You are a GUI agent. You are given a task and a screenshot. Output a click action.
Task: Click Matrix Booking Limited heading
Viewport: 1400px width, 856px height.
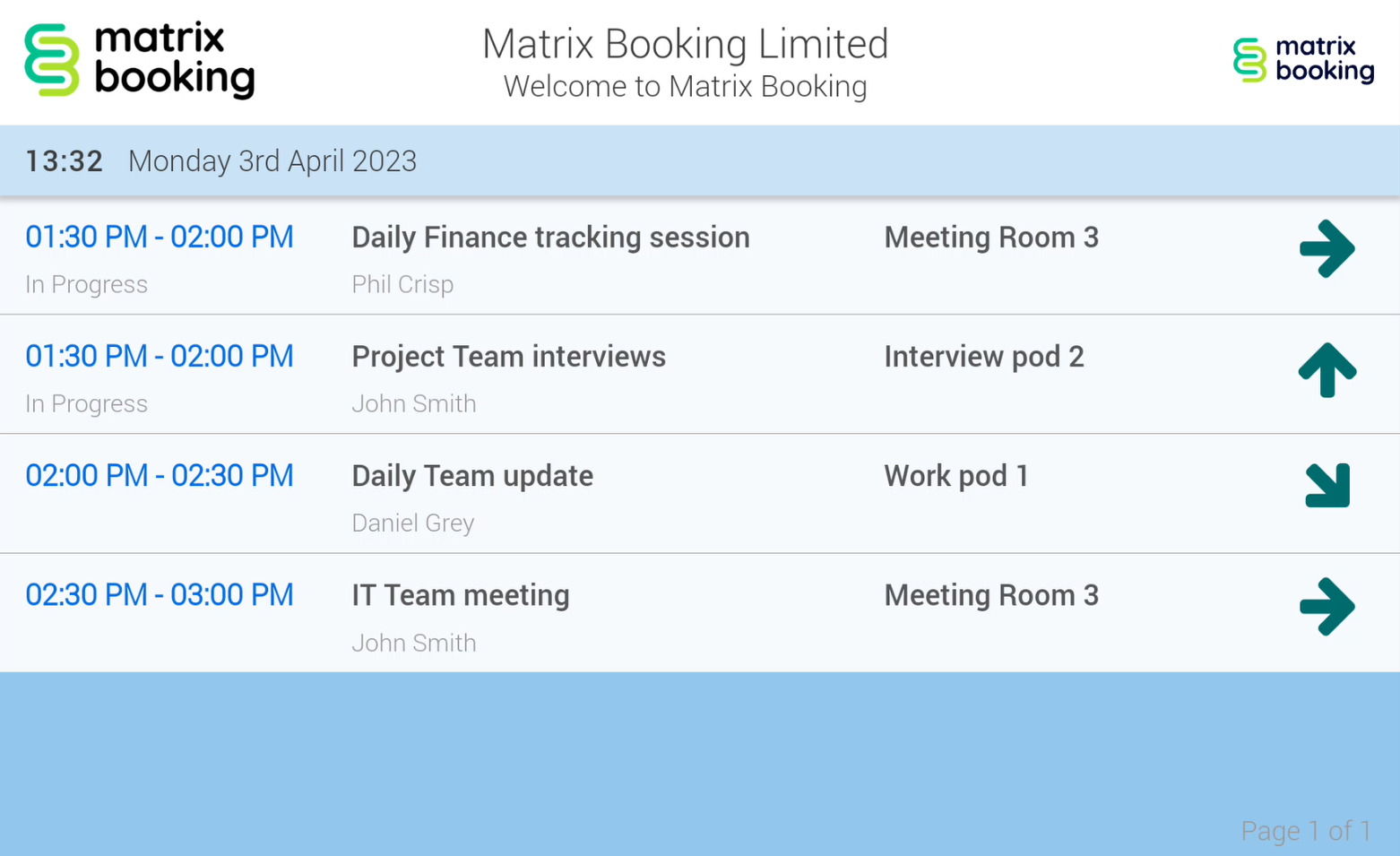click(x=685, y=44)
